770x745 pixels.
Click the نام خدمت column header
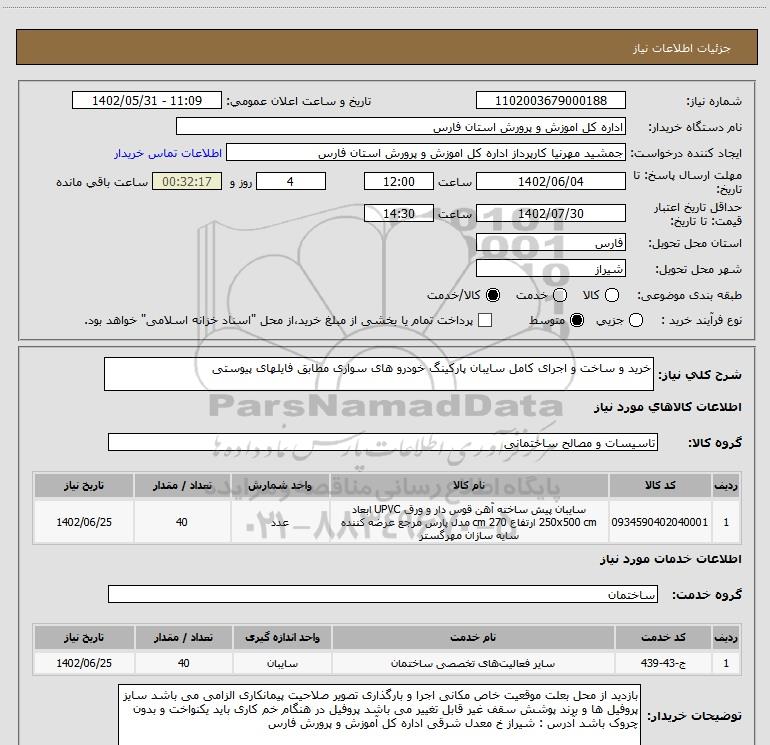pos(473,637)
